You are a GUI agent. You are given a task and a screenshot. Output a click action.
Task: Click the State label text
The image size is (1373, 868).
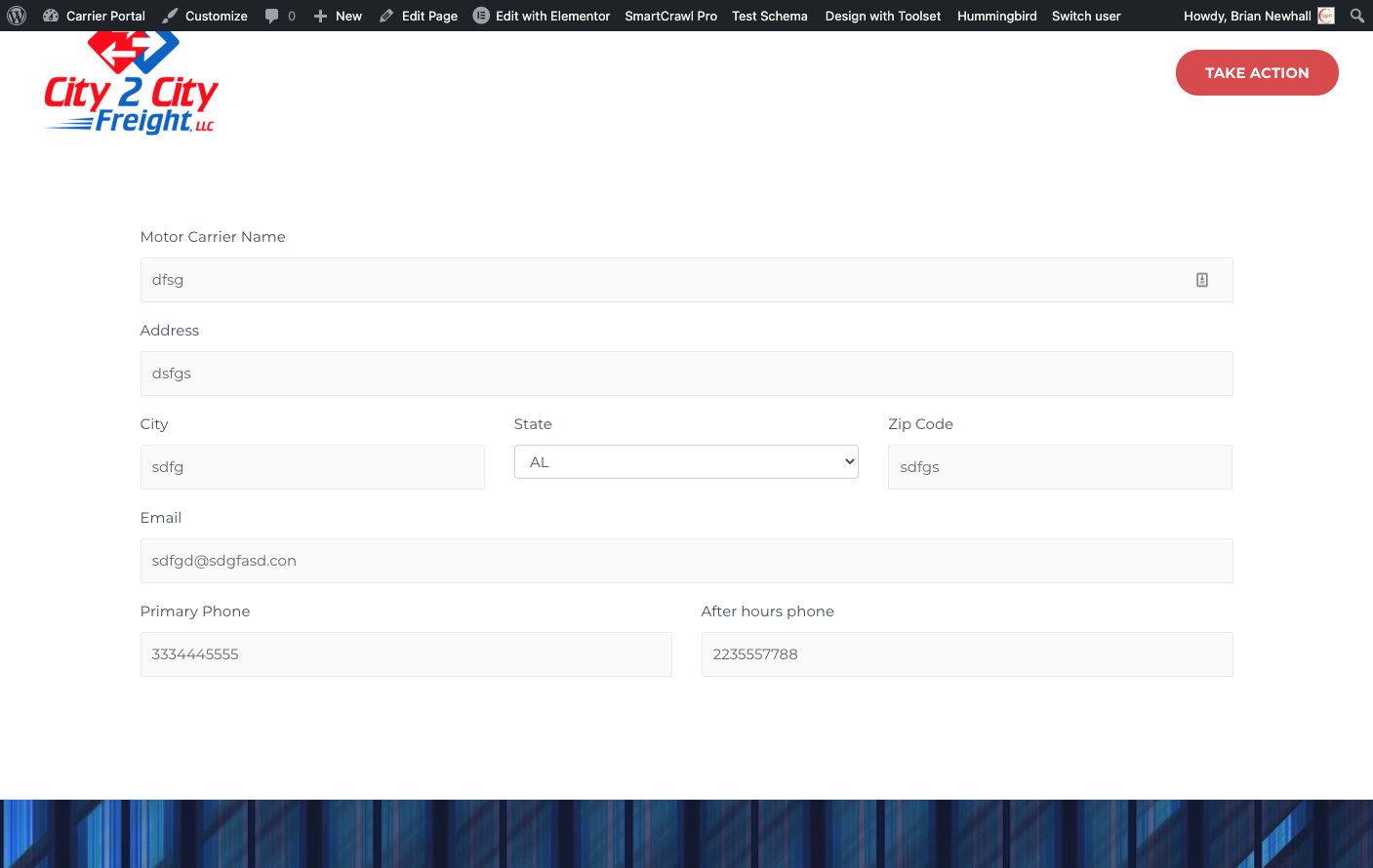(533, 424)
